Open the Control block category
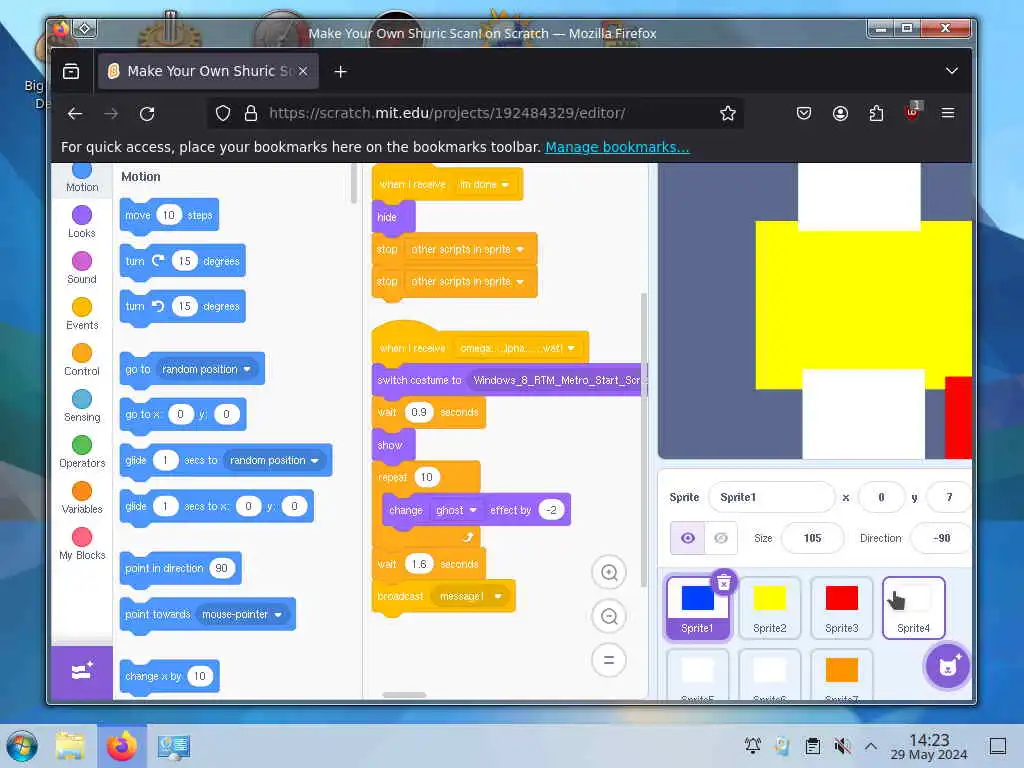The image size is (1024, 768). click(82, 359)
